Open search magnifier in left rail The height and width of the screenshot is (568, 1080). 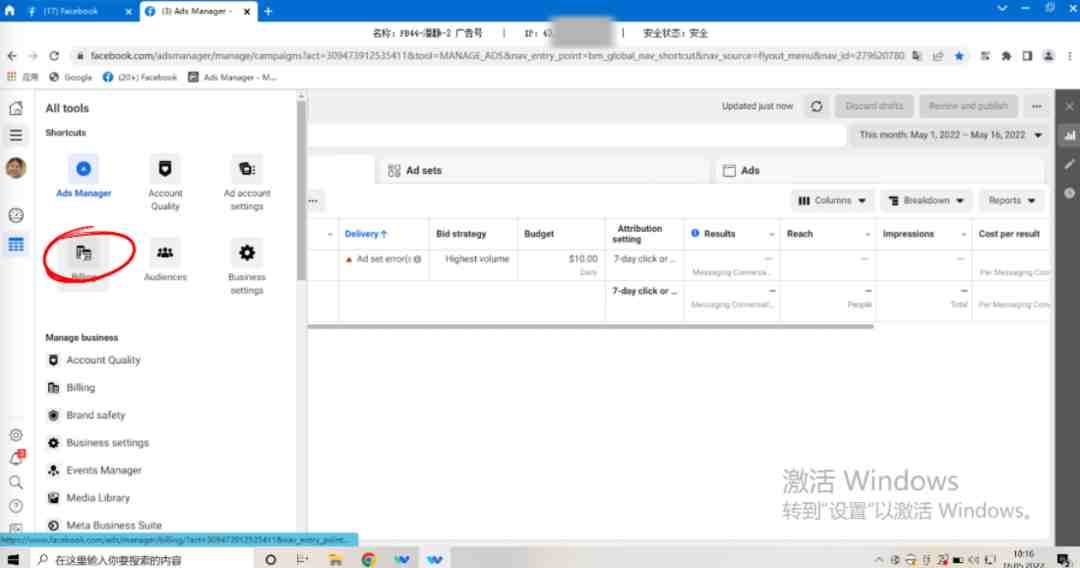pyautogui.click(x=16, y=483)
